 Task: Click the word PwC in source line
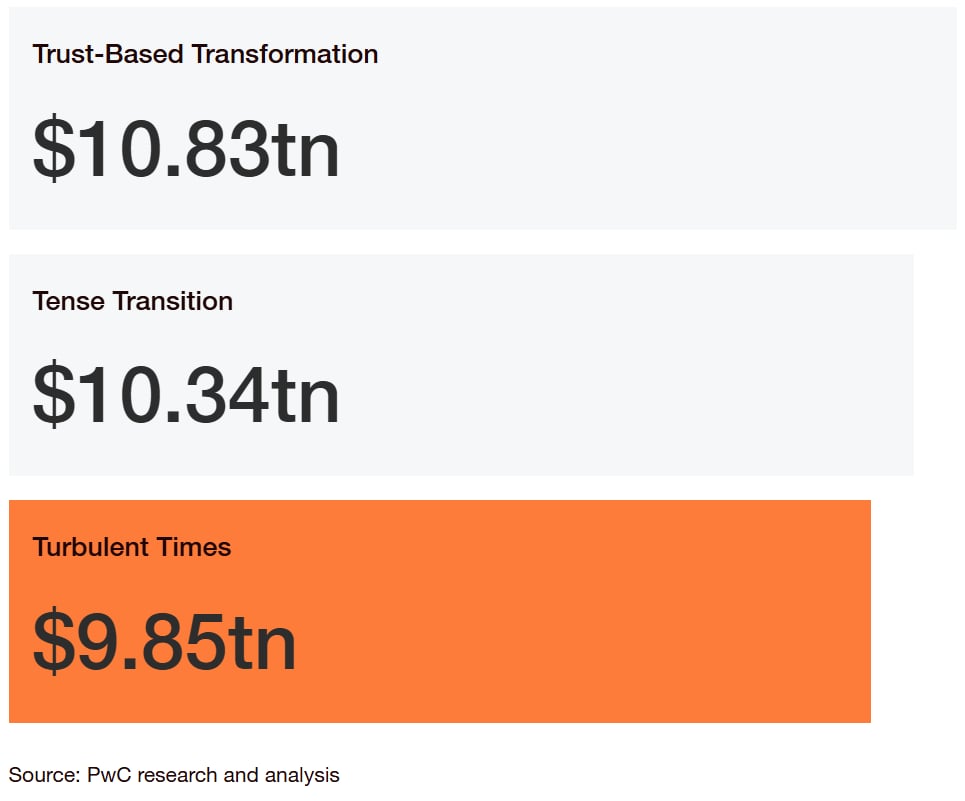[110, 775]
